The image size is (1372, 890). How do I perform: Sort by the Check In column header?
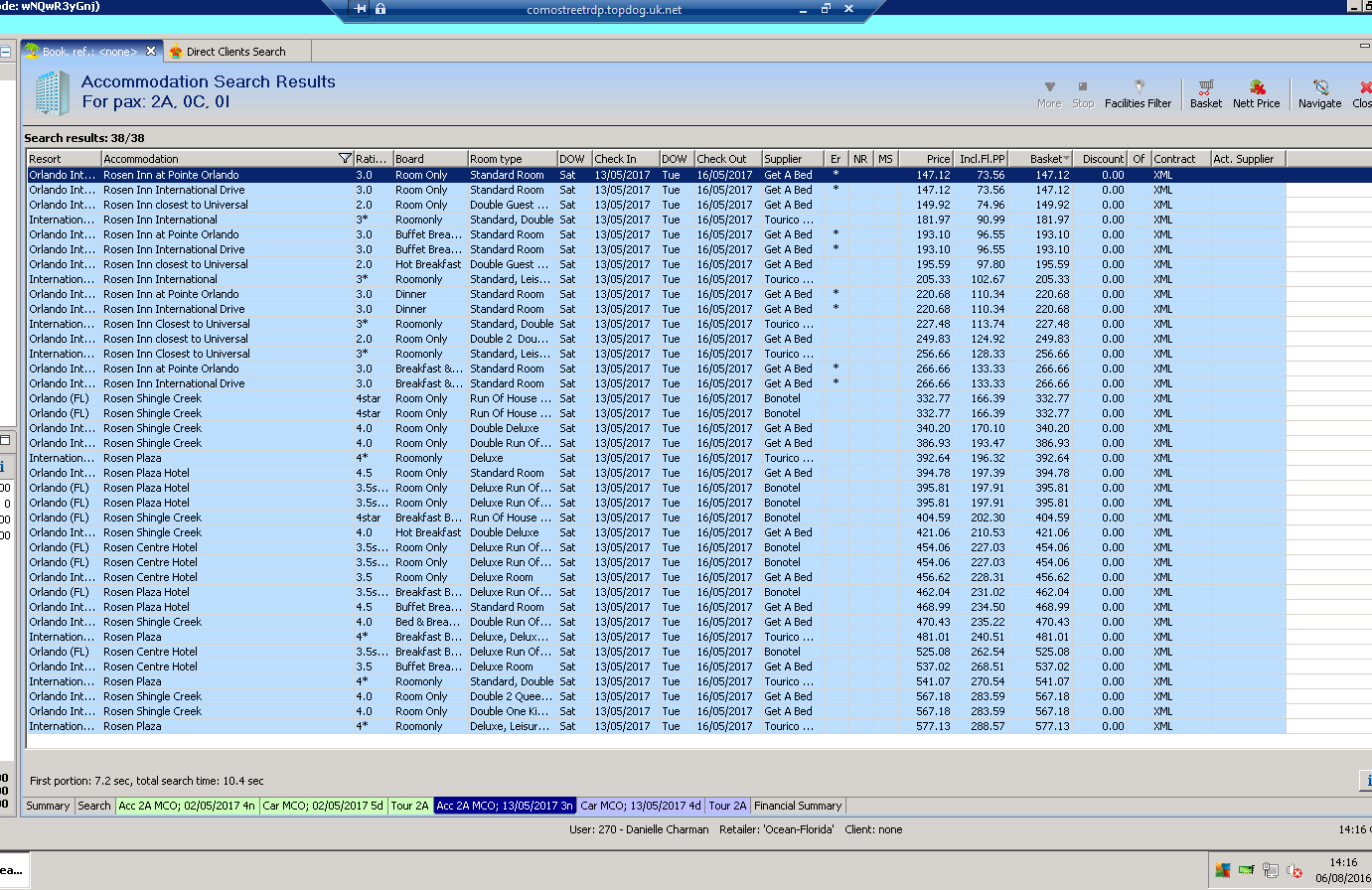pyautogui.click(x=625, y=159)
